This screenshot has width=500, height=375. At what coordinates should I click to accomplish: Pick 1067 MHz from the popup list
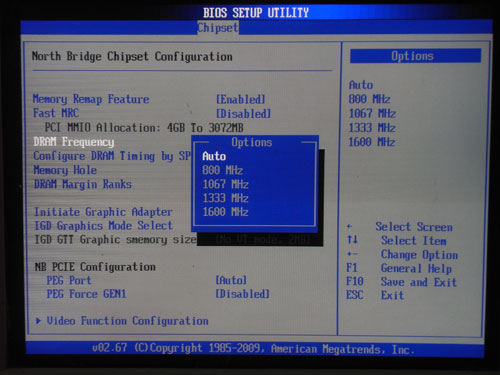(x=225, y=184)
